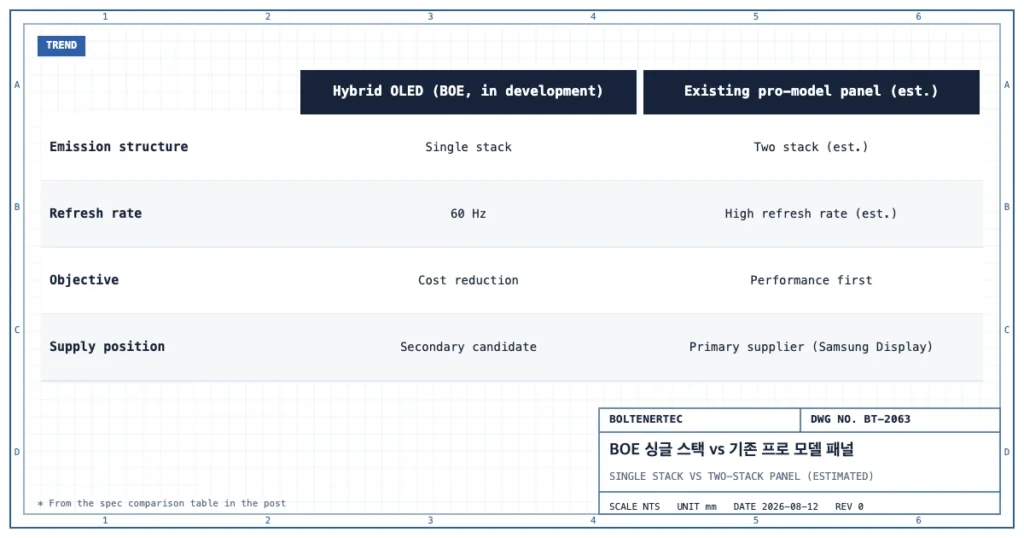Viewport: 1024px width, 538px height.
Task: Select the 'Existing pro-model panel (est.)' column header
Action: coord(811,92)
